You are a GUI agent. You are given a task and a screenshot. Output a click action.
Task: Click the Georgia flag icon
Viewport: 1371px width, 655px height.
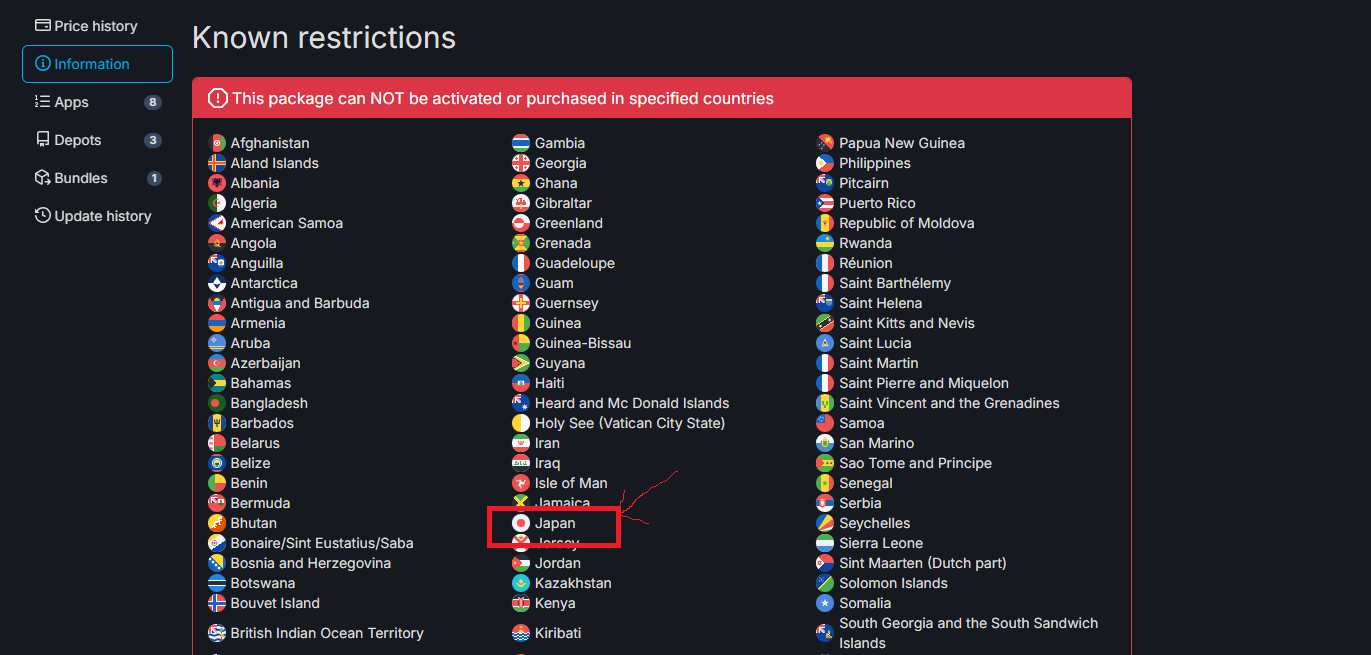click(x=520, y=163)
